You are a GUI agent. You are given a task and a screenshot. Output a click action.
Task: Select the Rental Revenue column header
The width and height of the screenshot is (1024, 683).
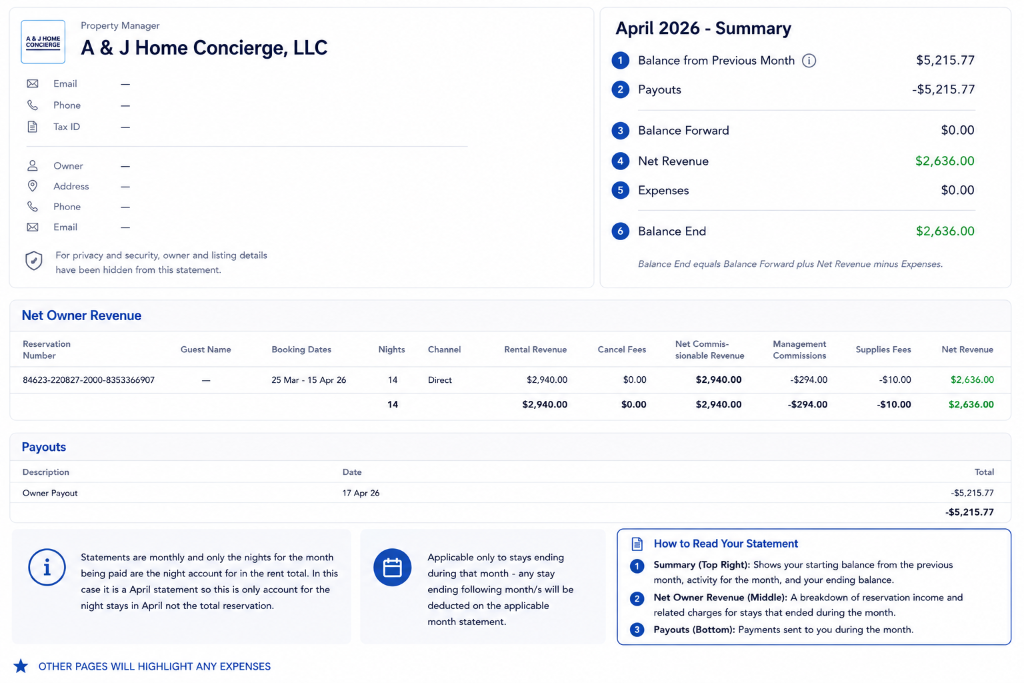click(536, 349)
